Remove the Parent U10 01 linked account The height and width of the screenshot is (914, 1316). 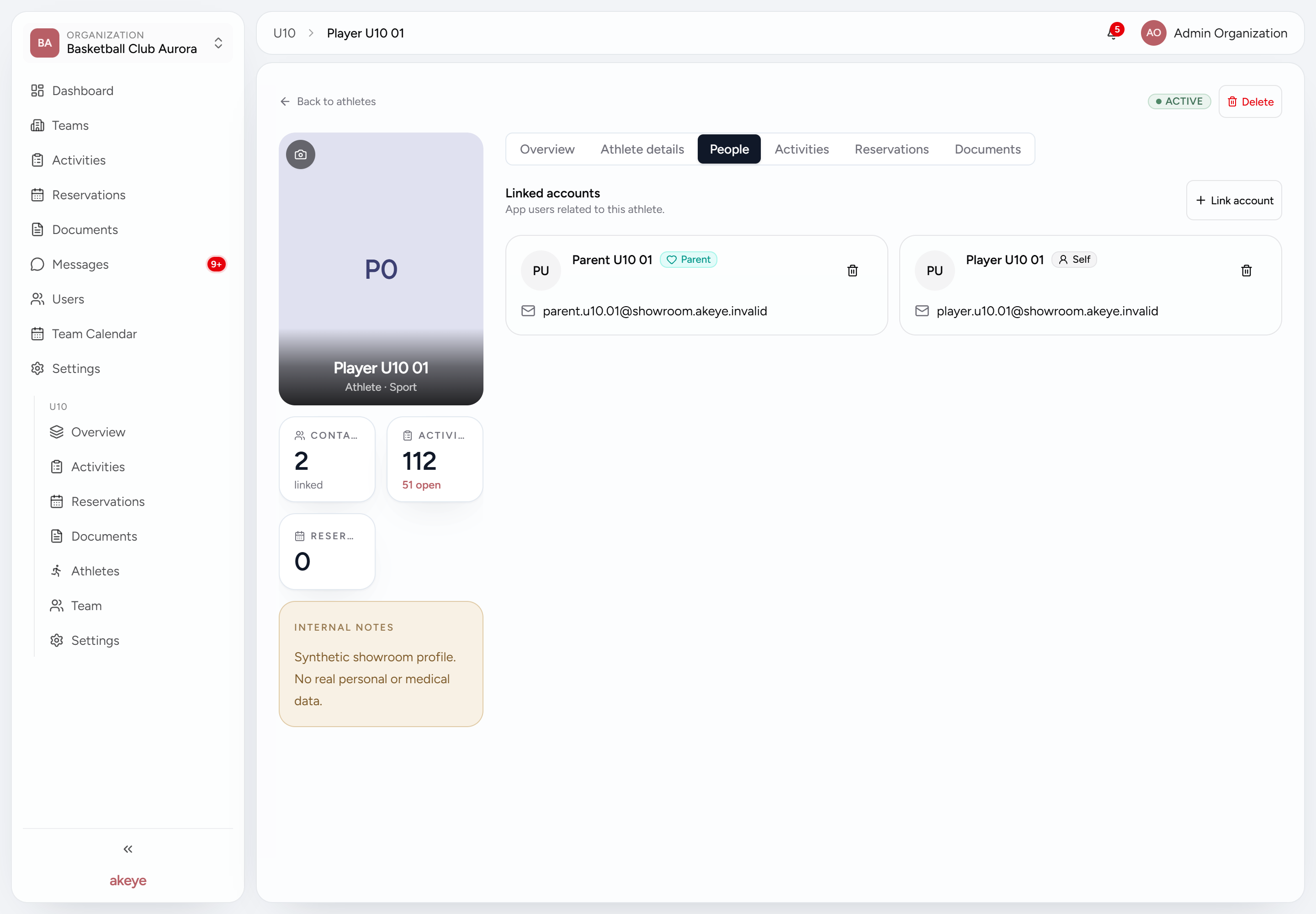pyautogui.click(x=853, y=270)
